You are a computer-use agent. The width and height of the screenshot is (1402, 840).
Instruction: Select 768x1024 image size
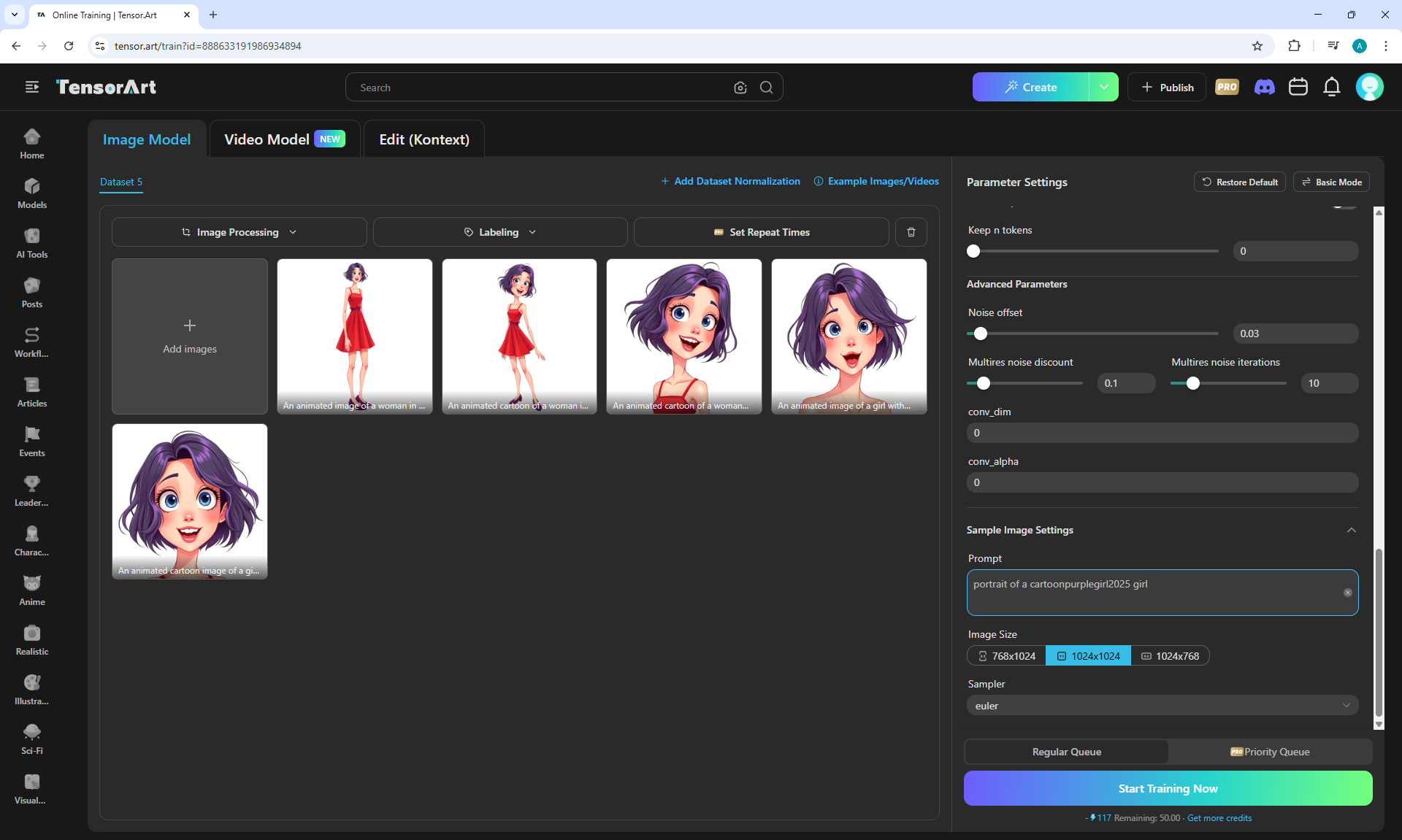pos(1006,656)
